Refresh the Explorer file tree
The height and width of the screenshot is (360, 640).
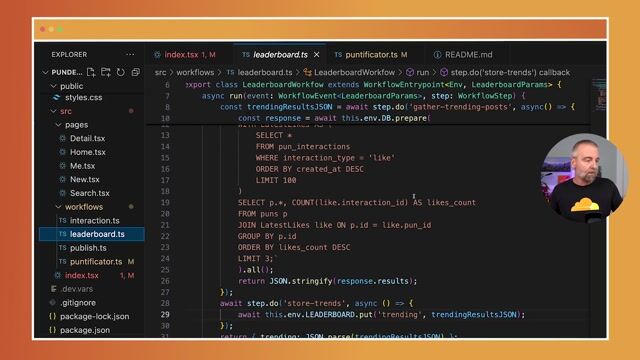point(120,73)
